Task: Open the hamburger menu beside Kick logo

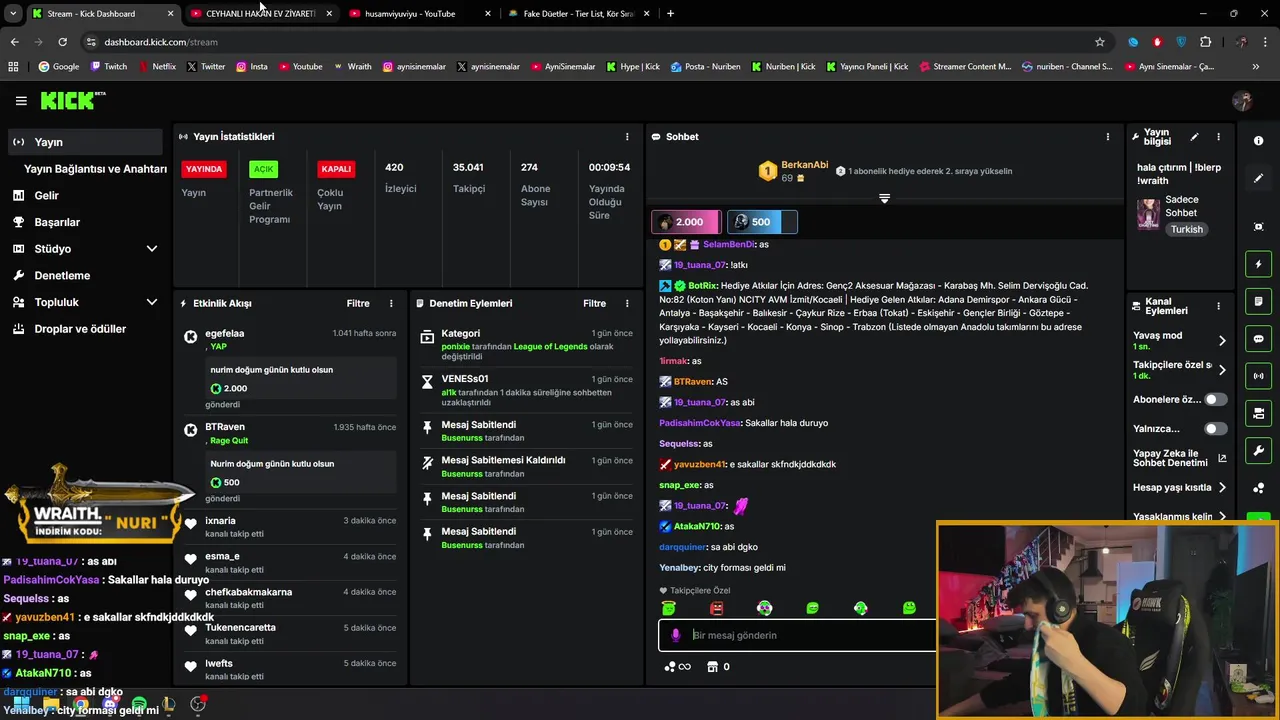Action: point(21,101)
